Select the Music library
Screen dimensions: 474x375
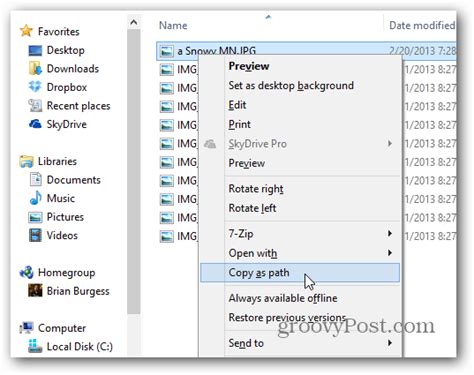click(61, 198)
